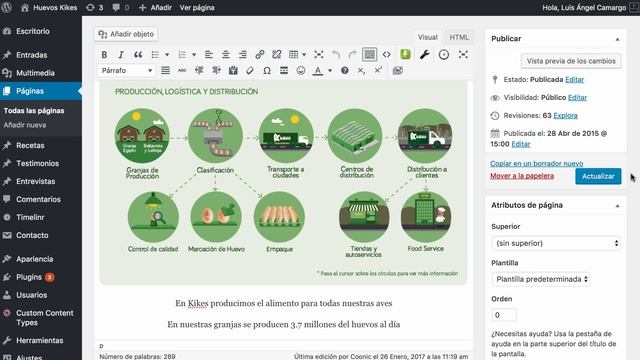Open the Superior parent page dropdown
Screen dimensions: 640x360
click(x=556, y=243)
